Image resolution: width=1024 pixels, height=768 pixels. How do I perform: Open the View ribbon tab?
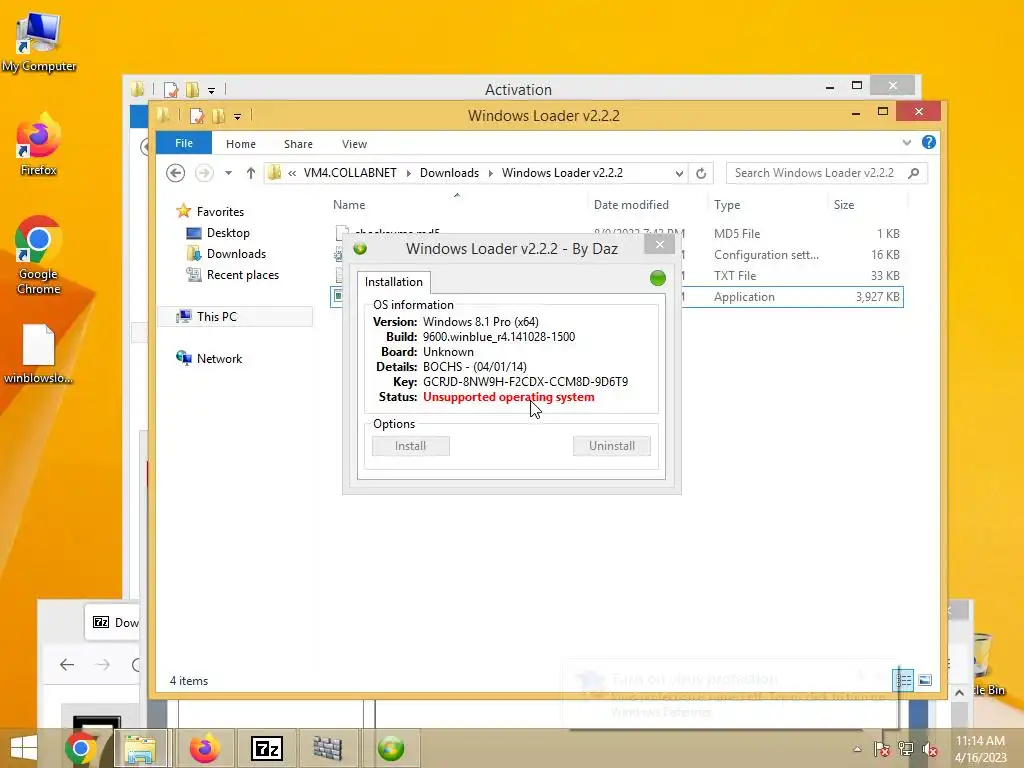coord(354,144)
